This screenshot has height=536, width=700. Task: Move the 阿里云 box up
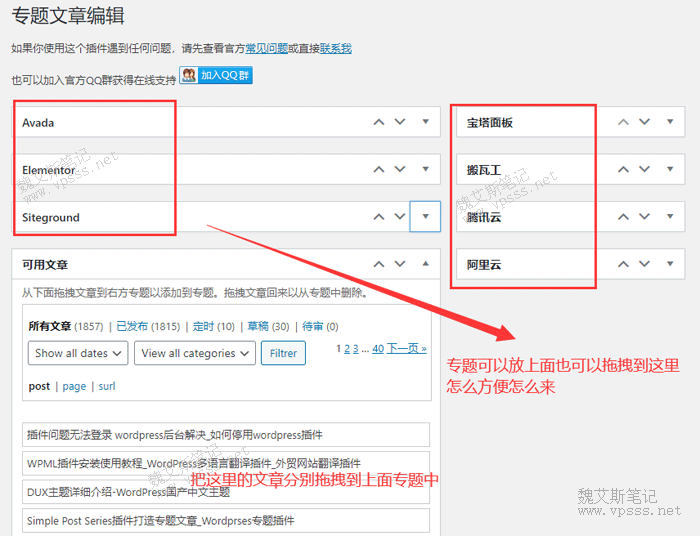pyautogui.click(x=623, y=264)
